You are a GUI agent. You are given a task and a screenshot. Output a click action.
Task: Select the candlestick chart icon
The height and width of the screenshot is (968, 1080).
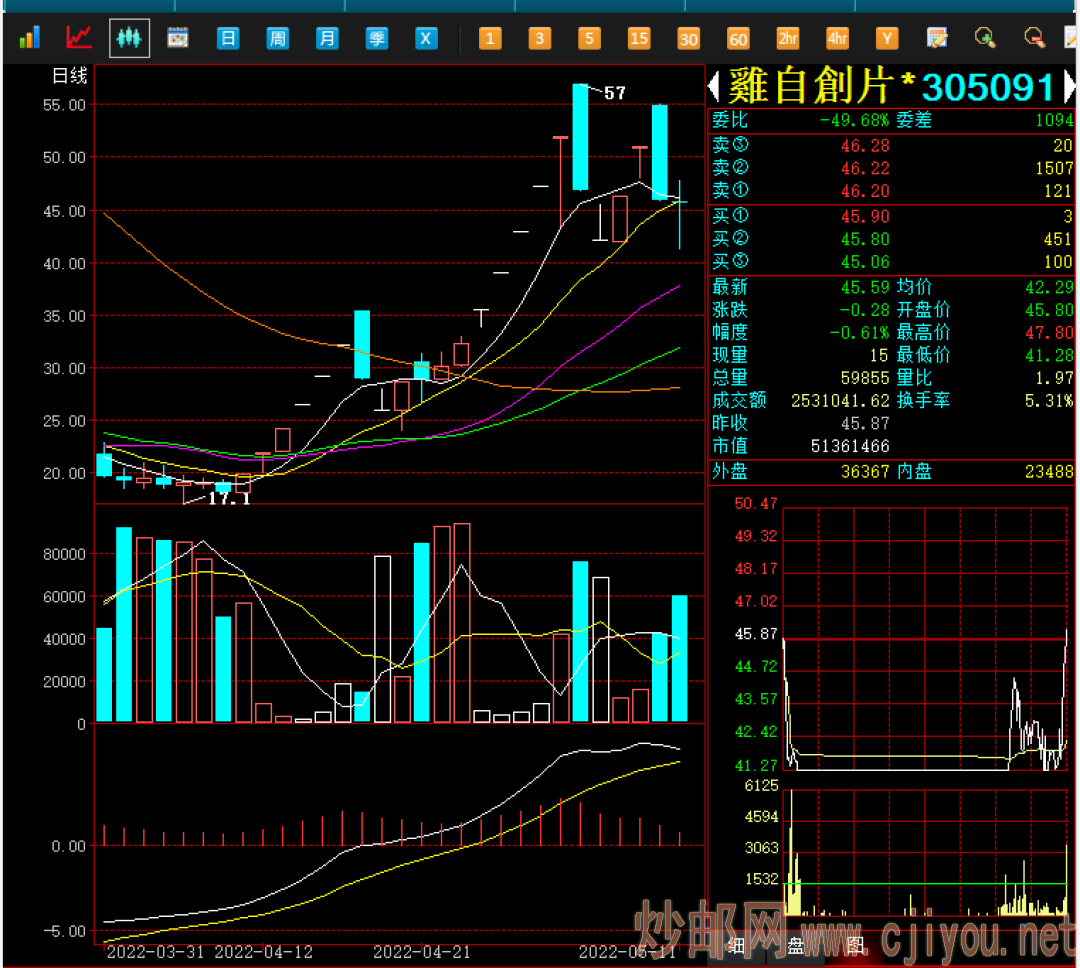pyautogui.click(x=129, y=38)
